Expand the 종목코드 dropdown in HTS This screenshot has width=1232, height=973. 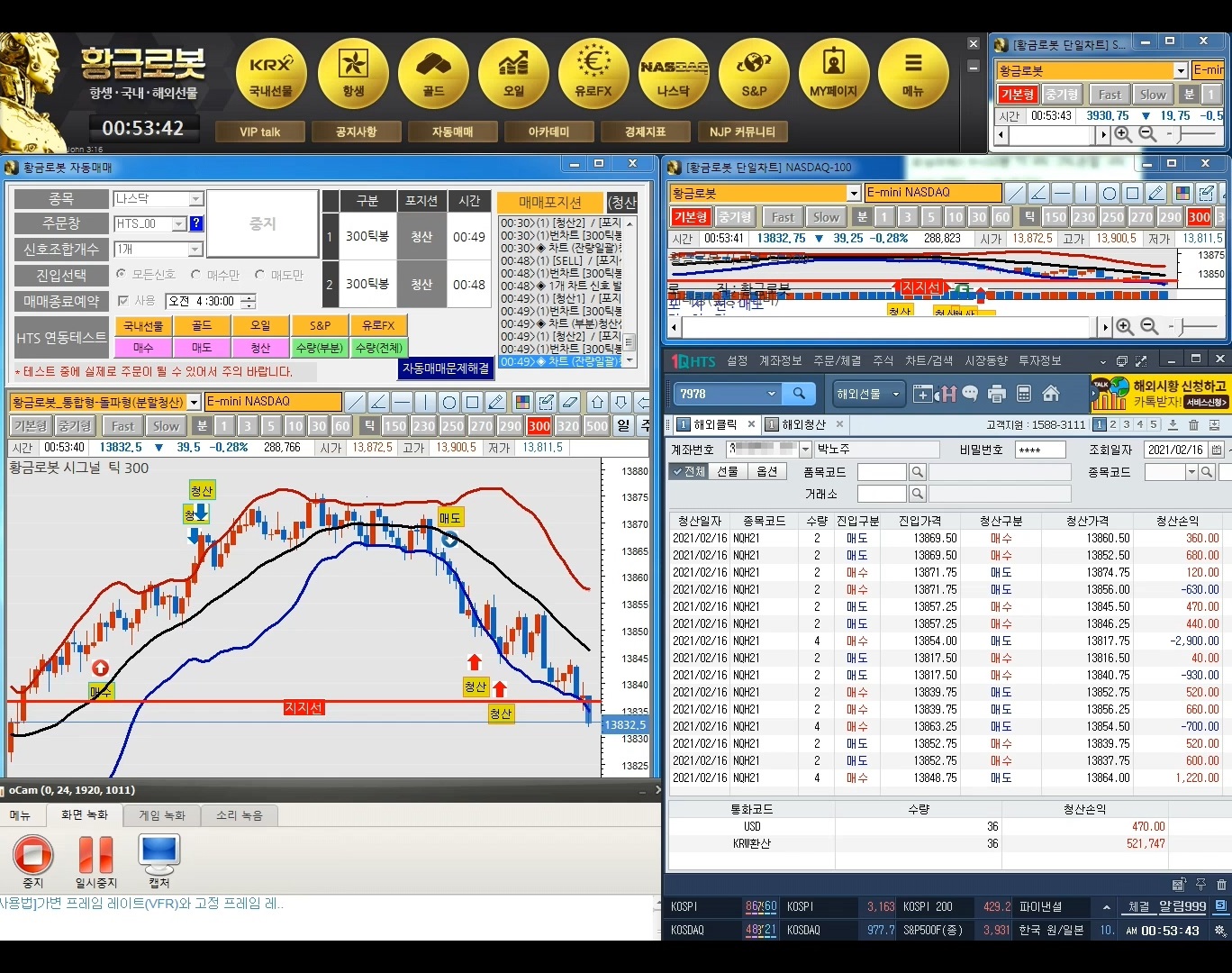coord(1191,472)
